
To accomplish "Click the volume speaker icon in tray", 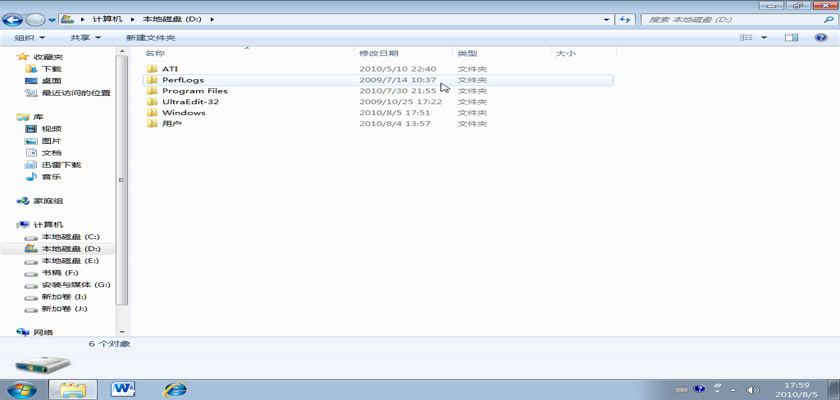I will click(x=753, y=388).
